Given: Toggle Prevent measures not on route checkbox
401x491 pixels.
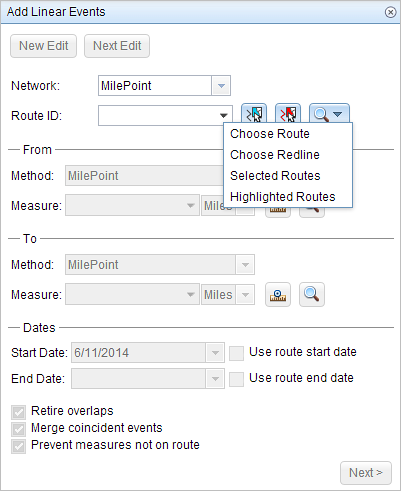Looking at the screenshot, I should (18, 446).
